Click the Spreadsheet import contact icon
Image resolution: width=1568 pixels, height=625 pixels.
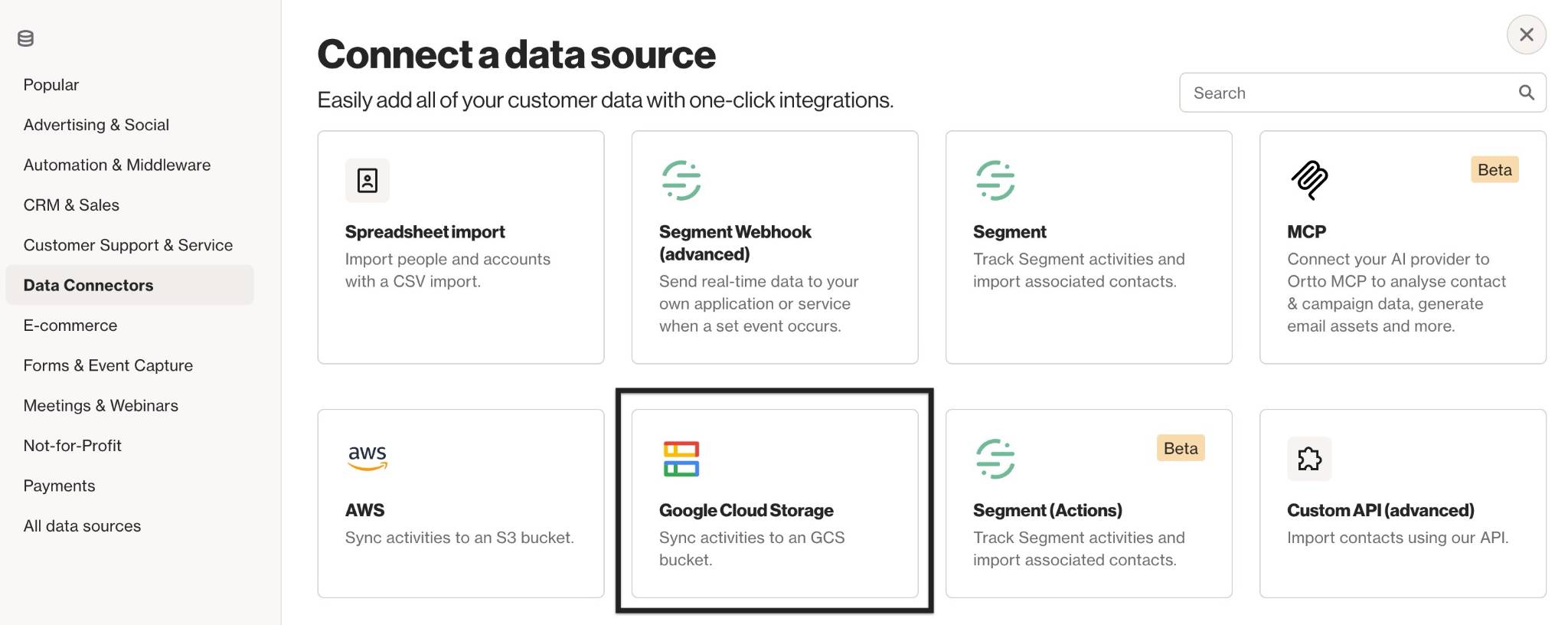click(x=367, y=180)
